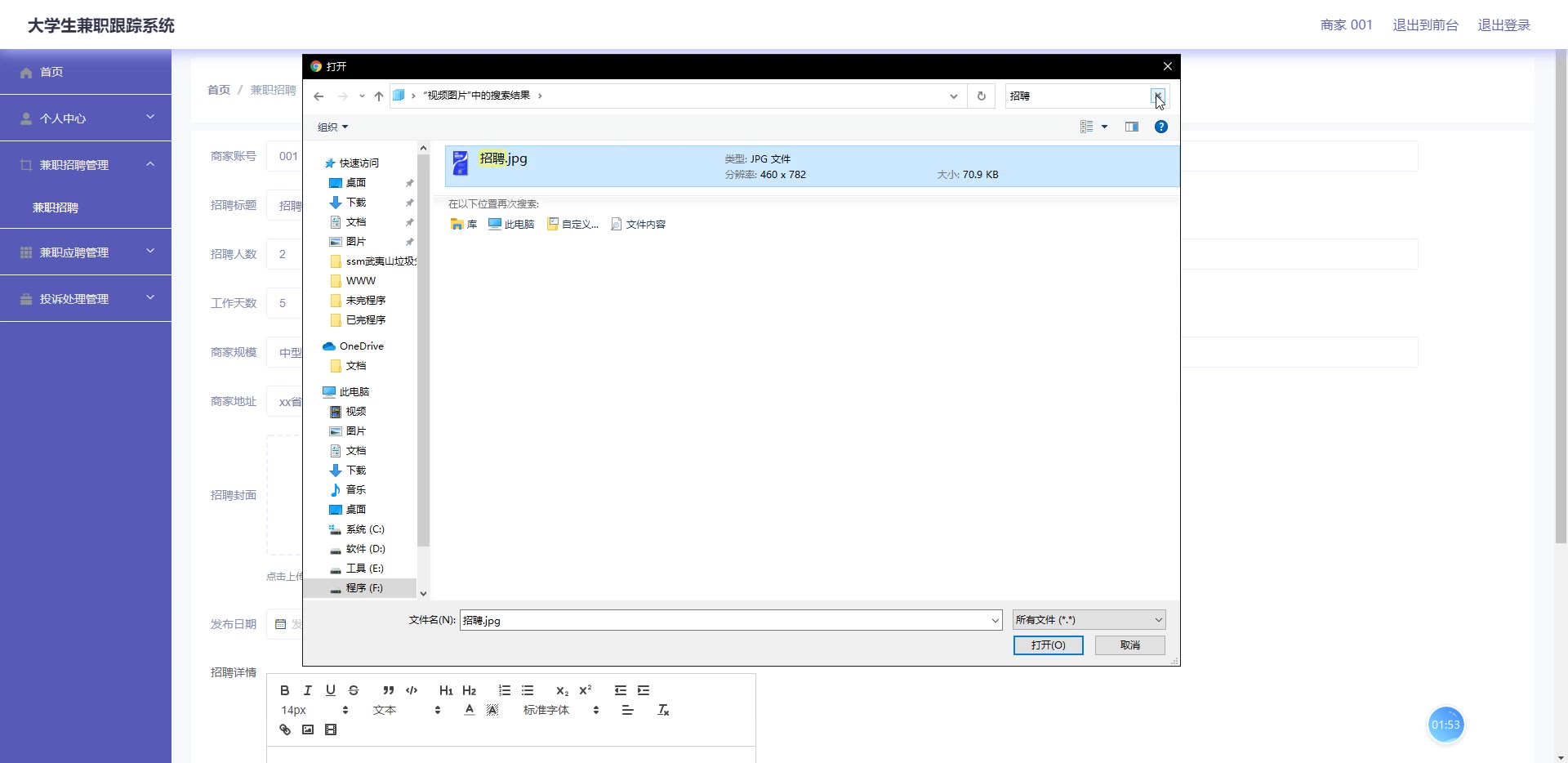The image size is (1568, 763).
Task: Expand 投诉处理管理 sidebar menu
Action: [86, 299]
